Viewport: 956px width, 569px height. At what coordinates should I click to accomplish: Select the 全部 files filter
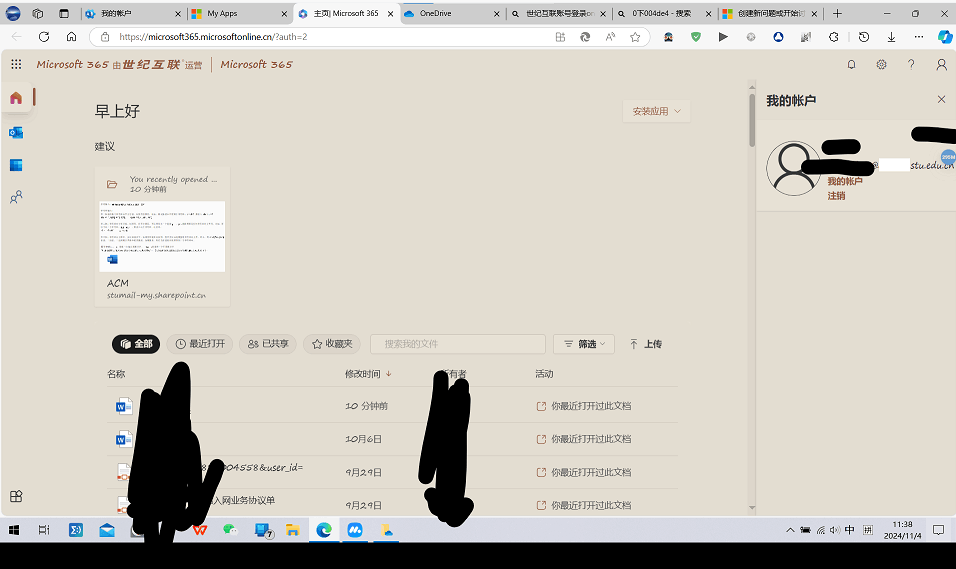[136, 344]
